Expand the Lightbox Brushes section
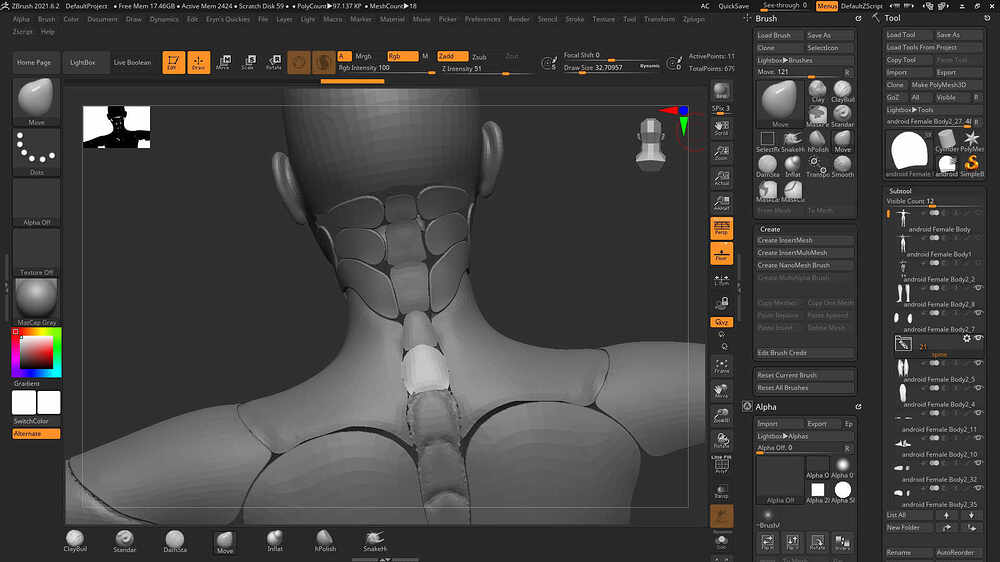Screen dimensions: 1000x562 click(785, 60)
